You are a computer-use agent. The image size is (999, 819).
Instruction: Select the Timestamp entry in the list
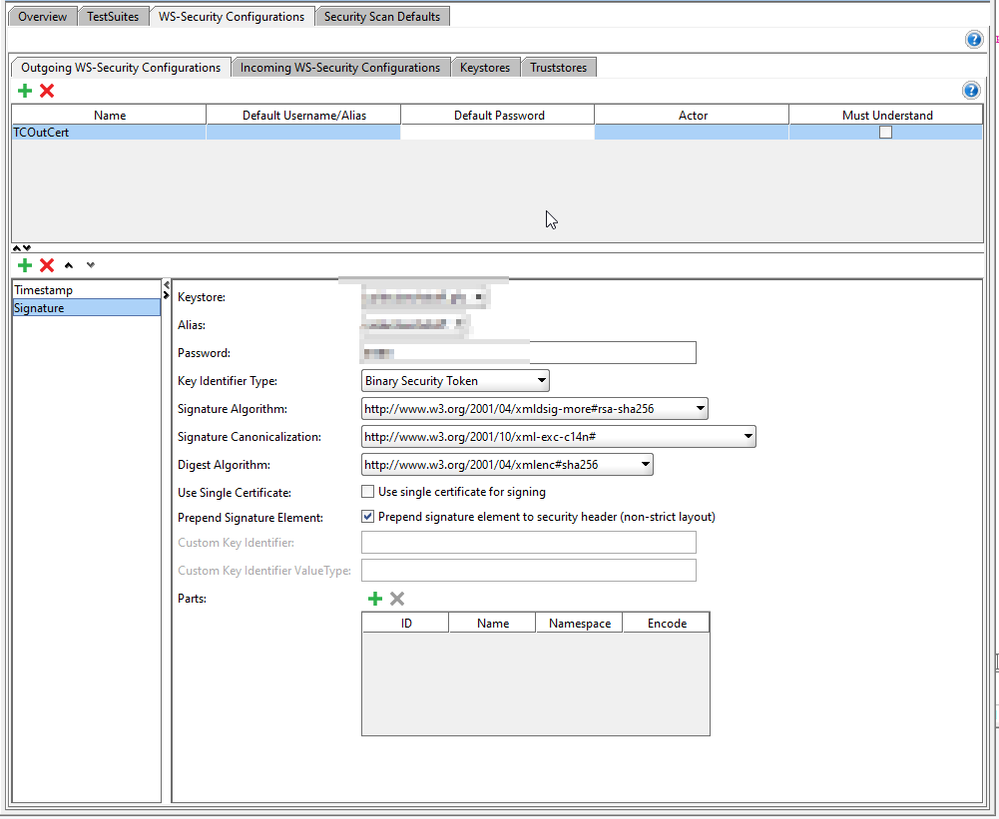[x=44, y=290]
